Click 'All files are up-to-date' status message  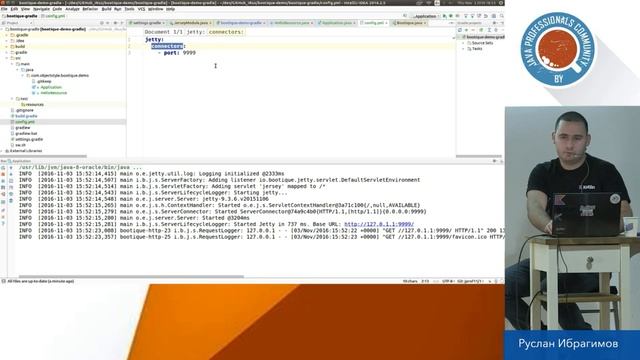tap(40, 281)
